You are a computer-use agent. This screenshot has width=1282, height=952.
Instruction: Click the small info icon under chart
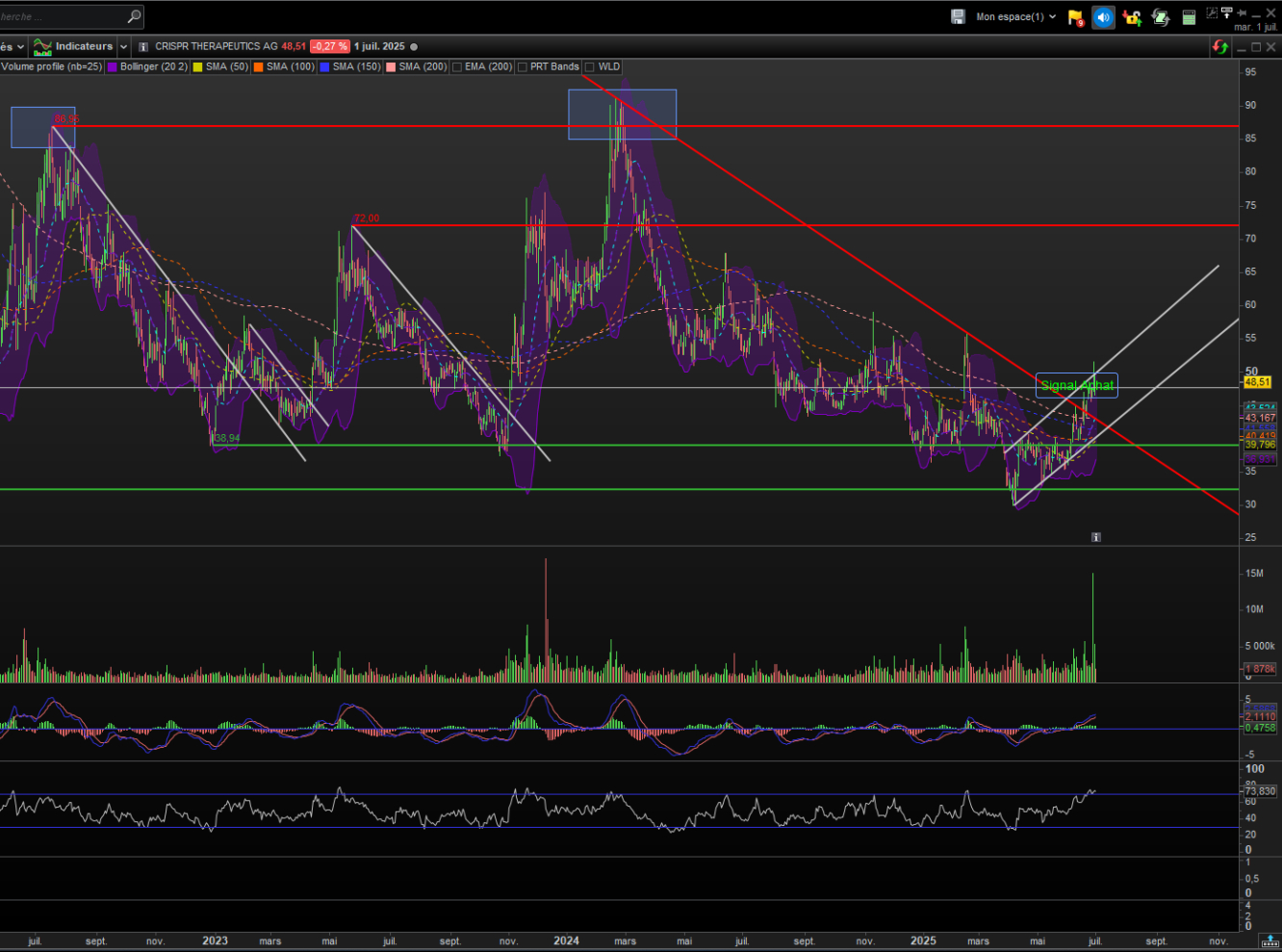coord(1095,537)
